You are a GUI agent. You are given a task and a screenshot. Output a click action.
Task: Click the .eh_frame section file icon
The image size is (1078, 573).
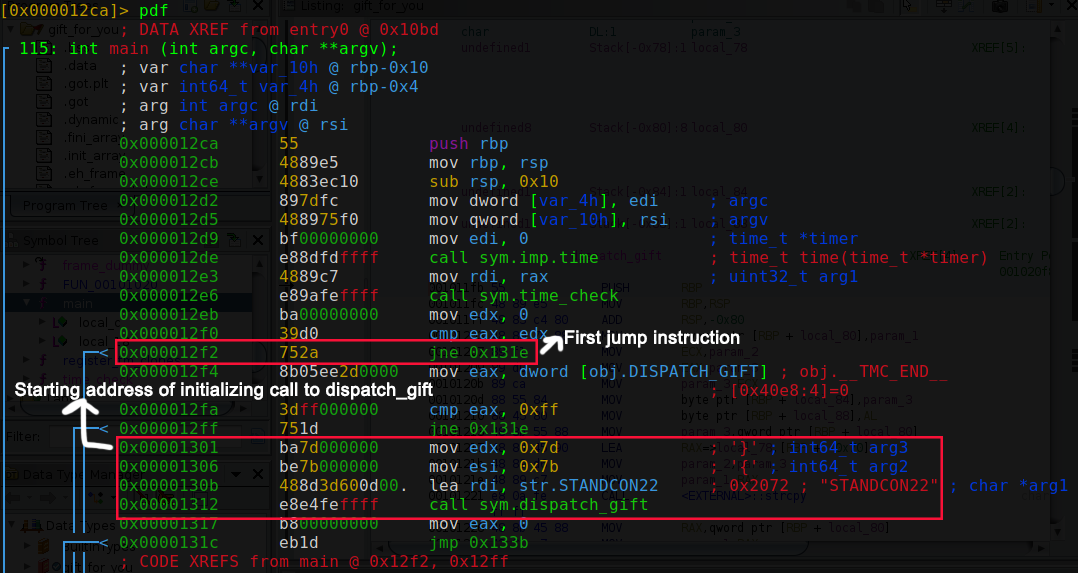tap(44, 174)
